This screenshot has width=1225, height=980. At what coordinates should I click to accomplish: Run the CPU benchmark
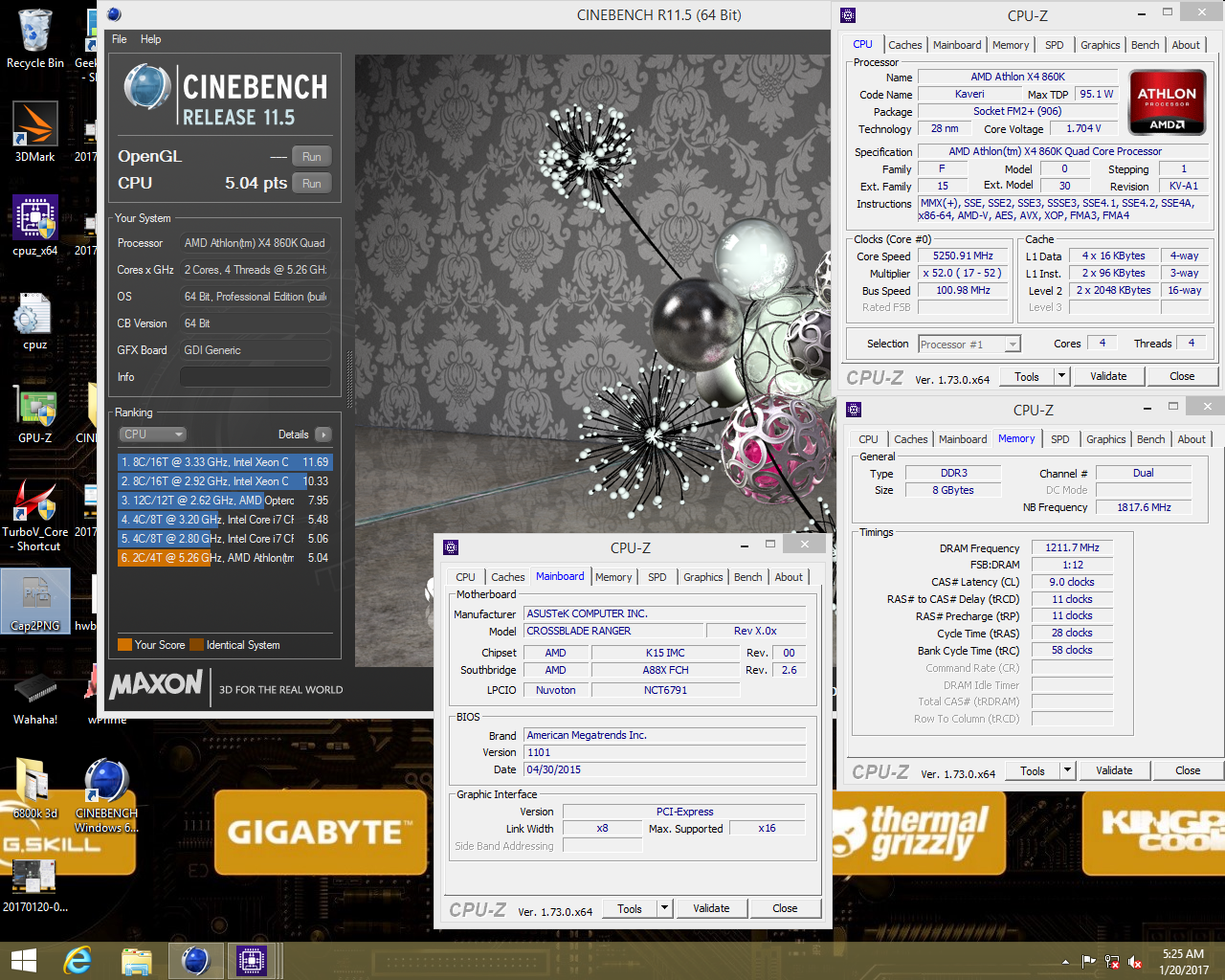pyautogui.click(x=312, y=184)
